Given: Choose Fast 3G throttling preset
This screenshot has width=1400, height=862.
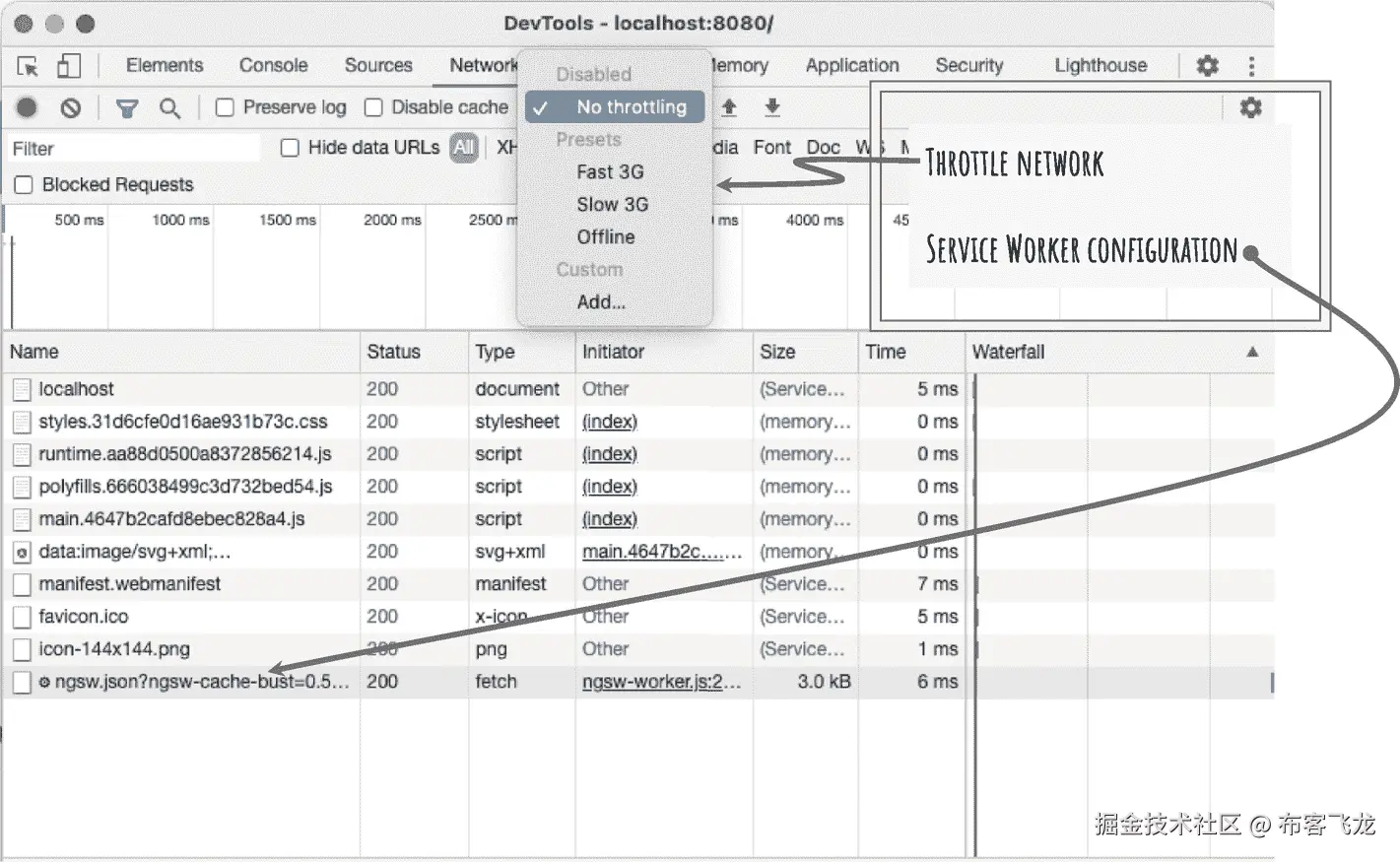Looking at the screenshot, I should point(610,171).
